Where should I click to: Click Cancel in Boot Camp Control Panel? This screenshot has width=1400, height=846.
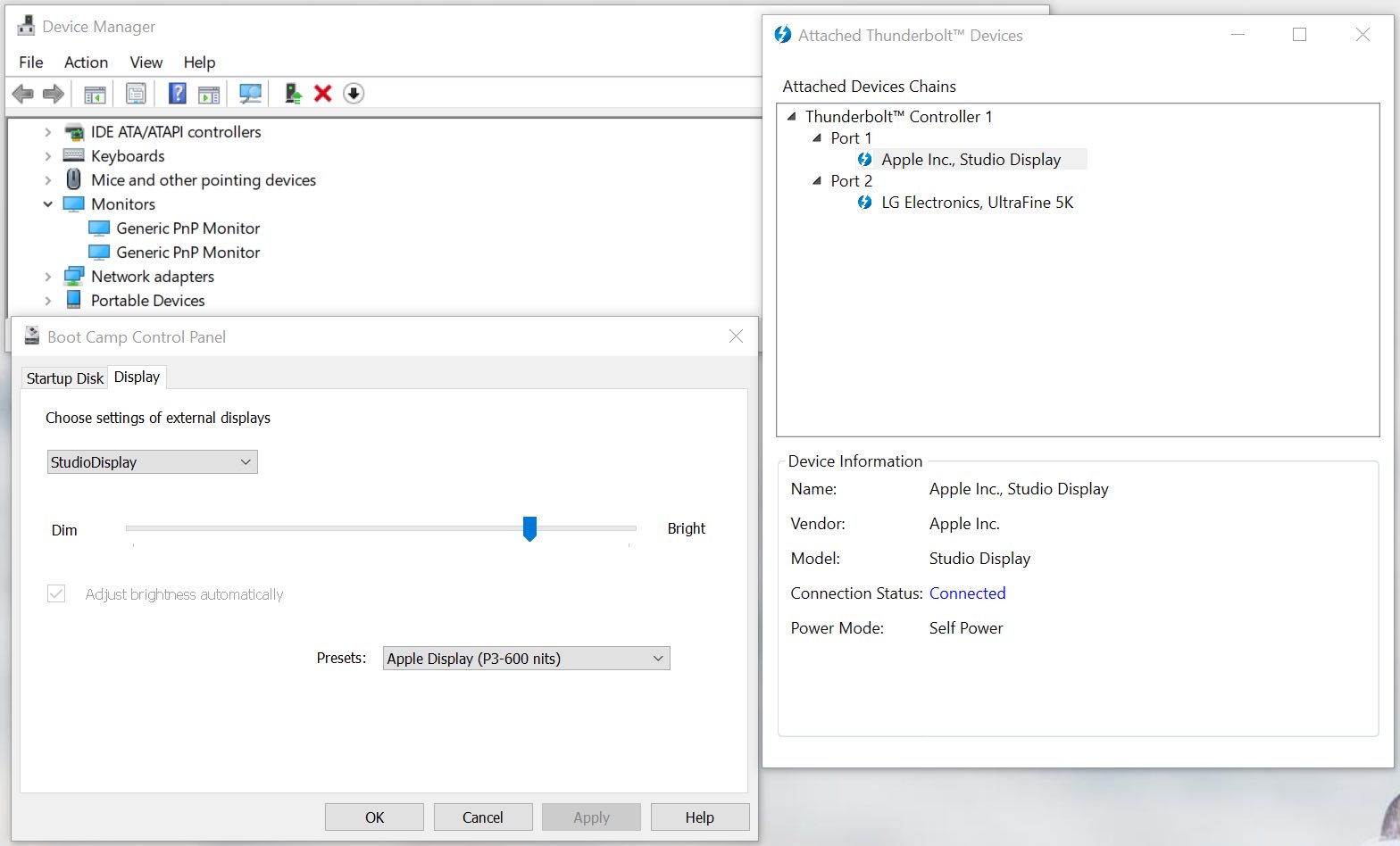483,817
